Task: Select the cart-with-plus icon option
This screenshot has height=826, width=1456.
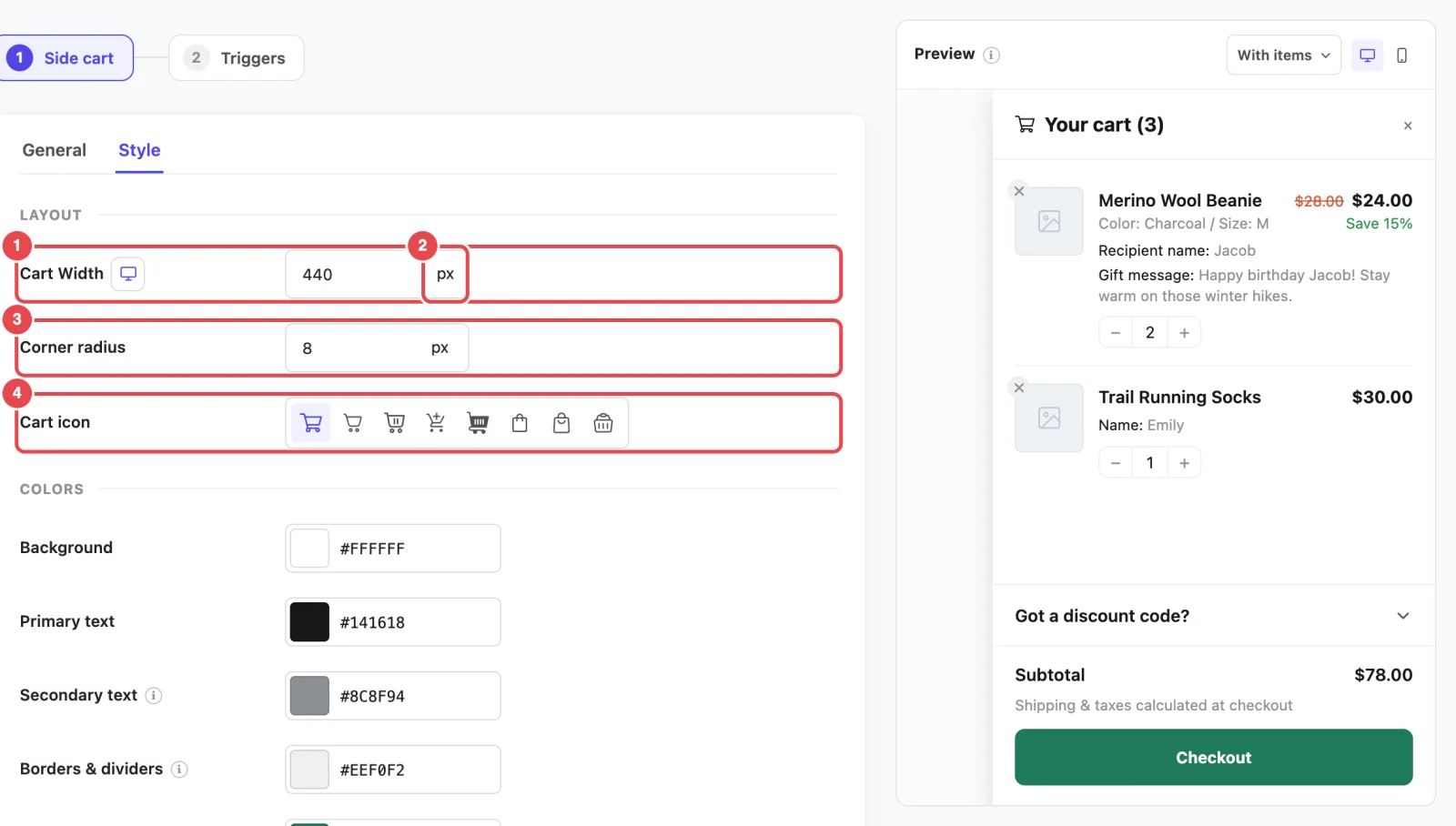Action: (x=436, y=423)
